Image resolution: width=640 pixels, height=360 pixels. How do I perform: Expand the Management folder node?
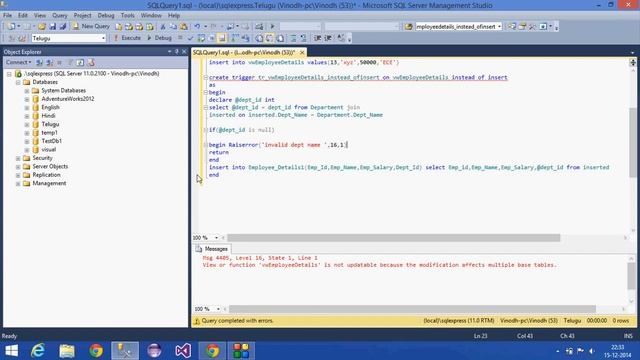pos(18,183)
